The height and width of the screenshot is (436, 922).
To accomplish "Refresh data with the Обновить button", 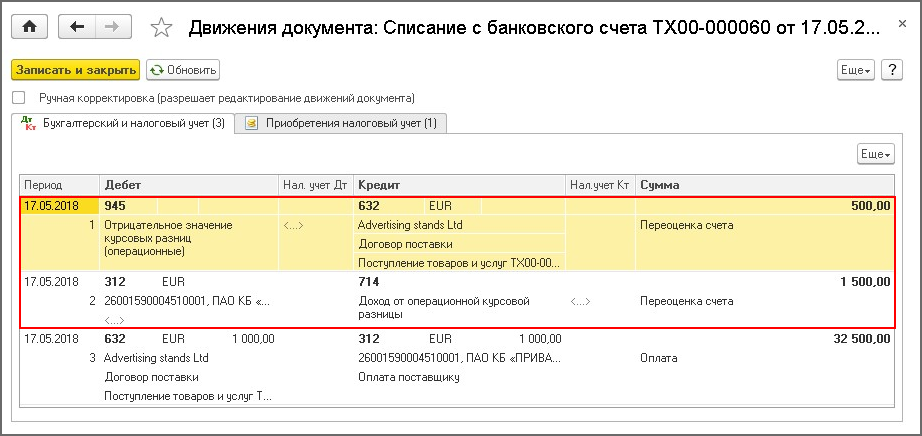I will (x=182, y=70).
